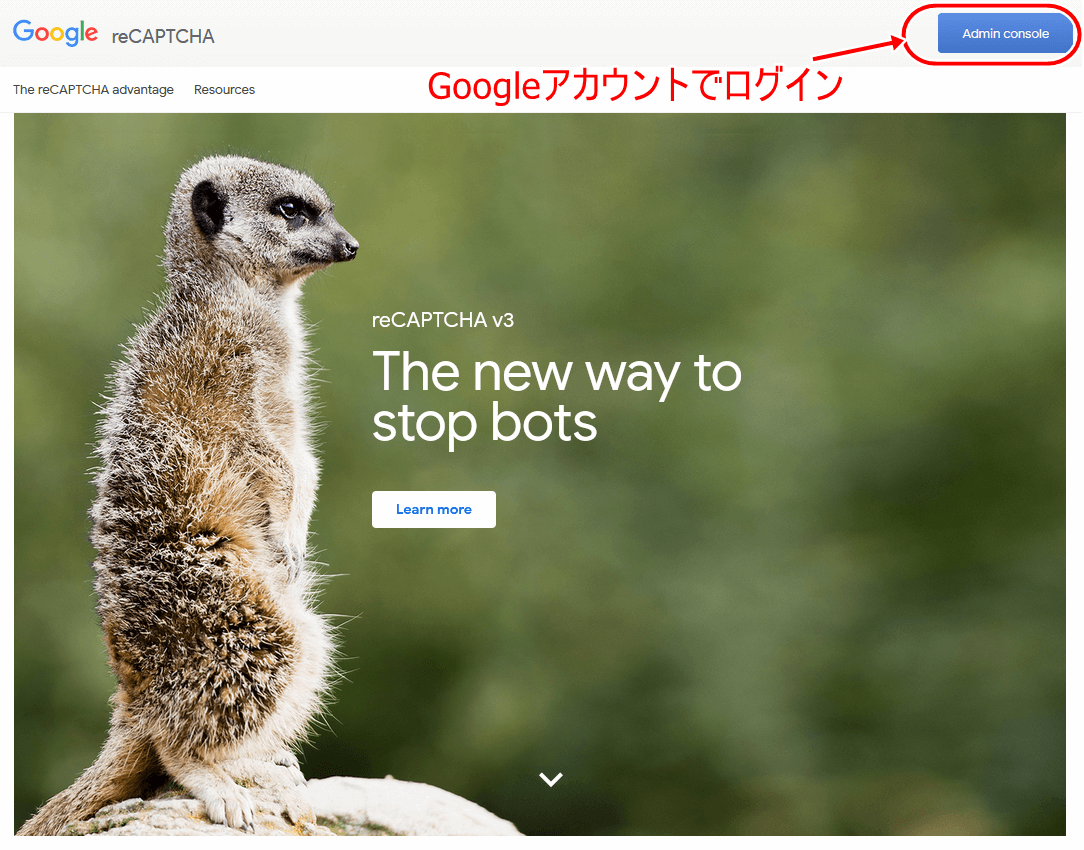
Task: Click the reCAPTCHA wordmark beside Google logo
Action: pyautogui.click(x=163, y=36)
